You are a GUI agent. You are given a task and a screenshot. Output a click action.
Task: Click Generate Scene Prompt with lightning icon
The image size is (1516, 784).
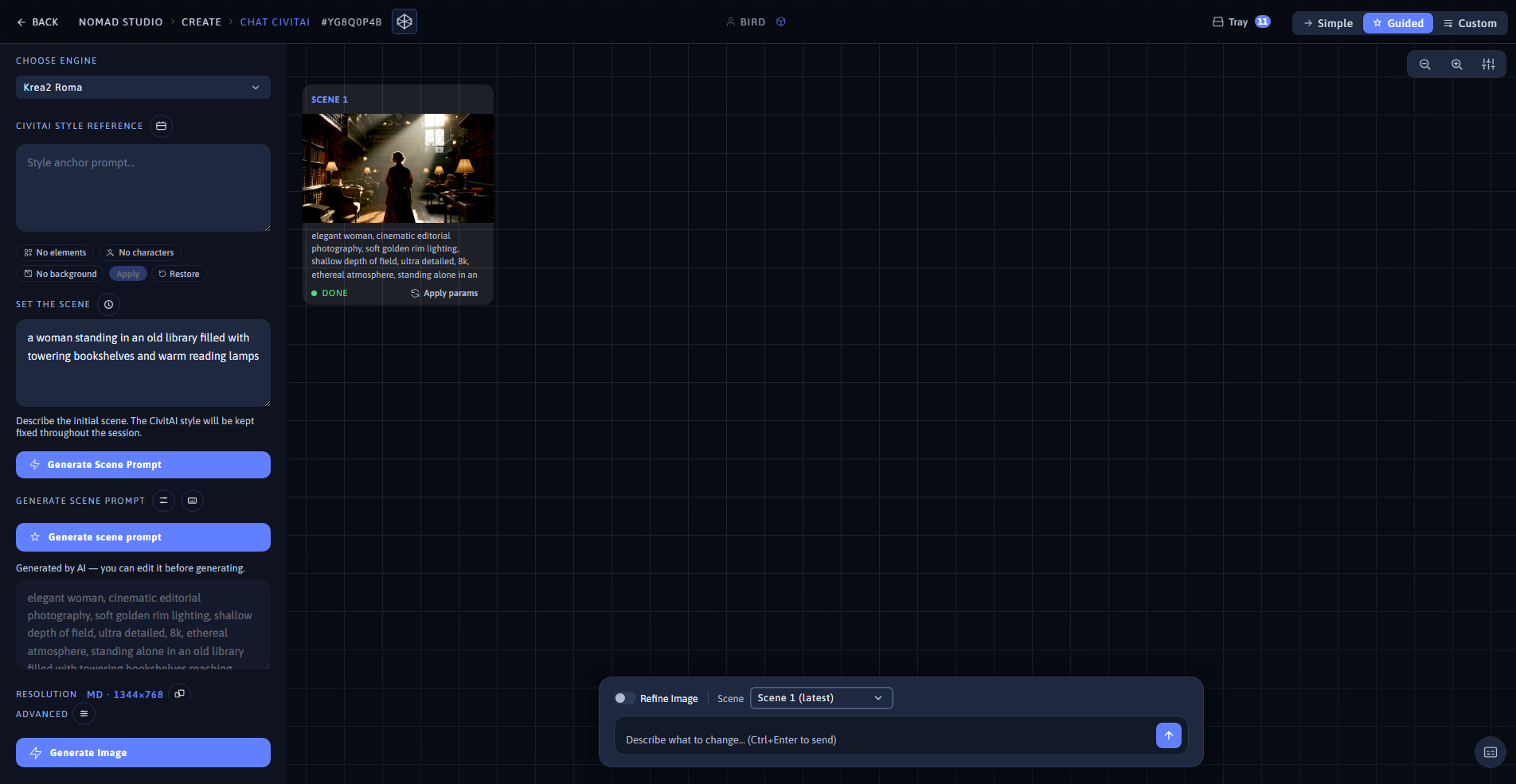pyautogui.click(x=143, y=465)
